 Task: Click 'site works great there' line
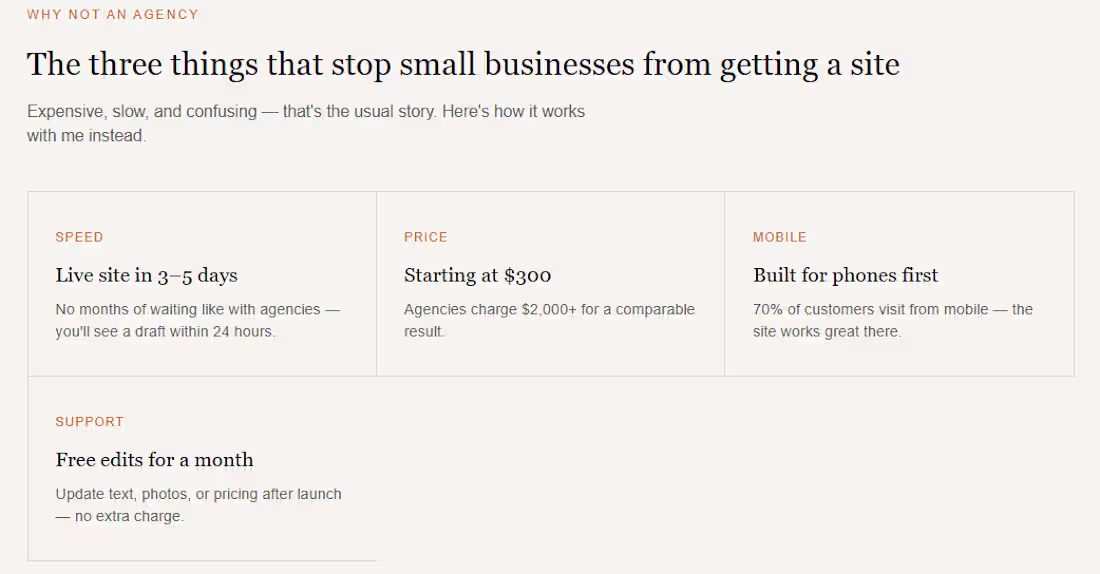click(x=827, y=332)
